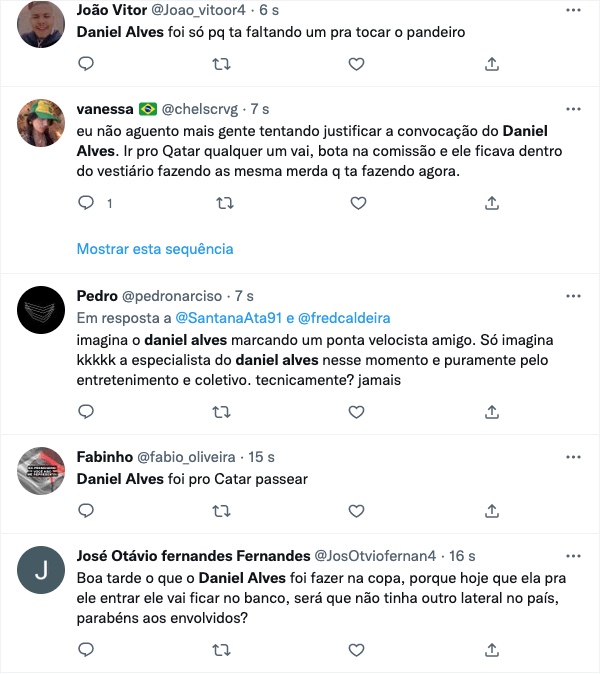The image size is (604, 674).
Task: Open more options on Pedro's tweet
Action: tap(573, 296)
